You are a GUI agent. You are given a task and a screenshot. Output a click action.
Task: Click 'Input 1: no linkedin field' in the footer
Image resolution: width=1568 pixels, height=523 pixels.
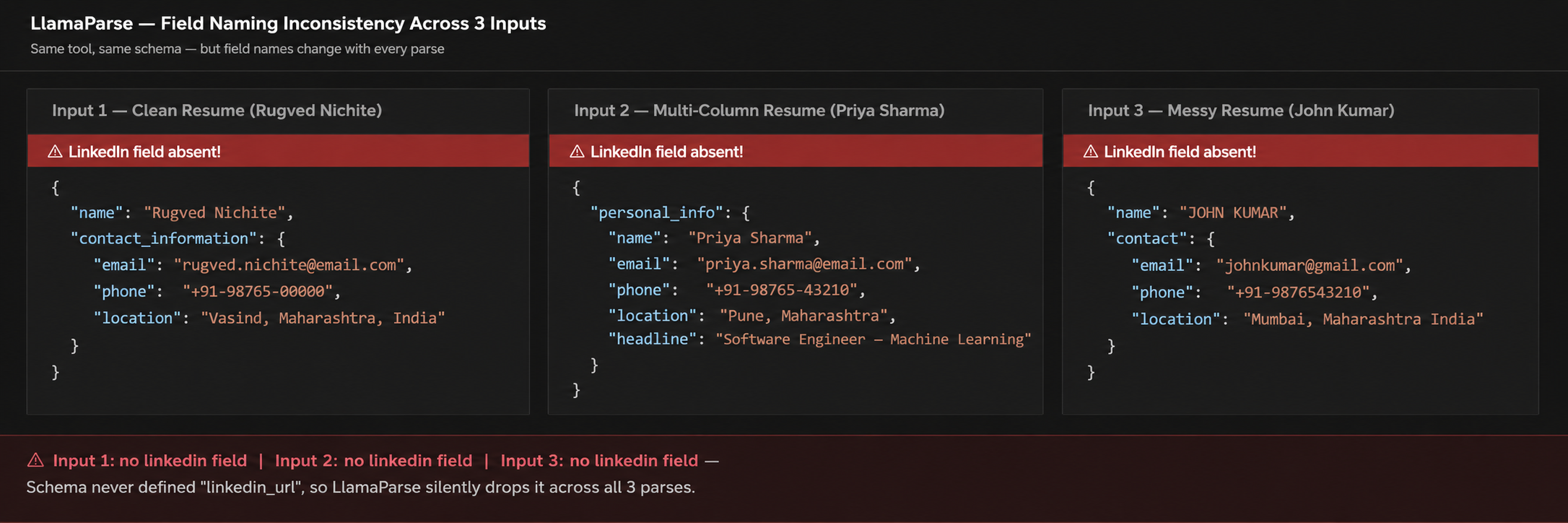(x=149, y=461)
